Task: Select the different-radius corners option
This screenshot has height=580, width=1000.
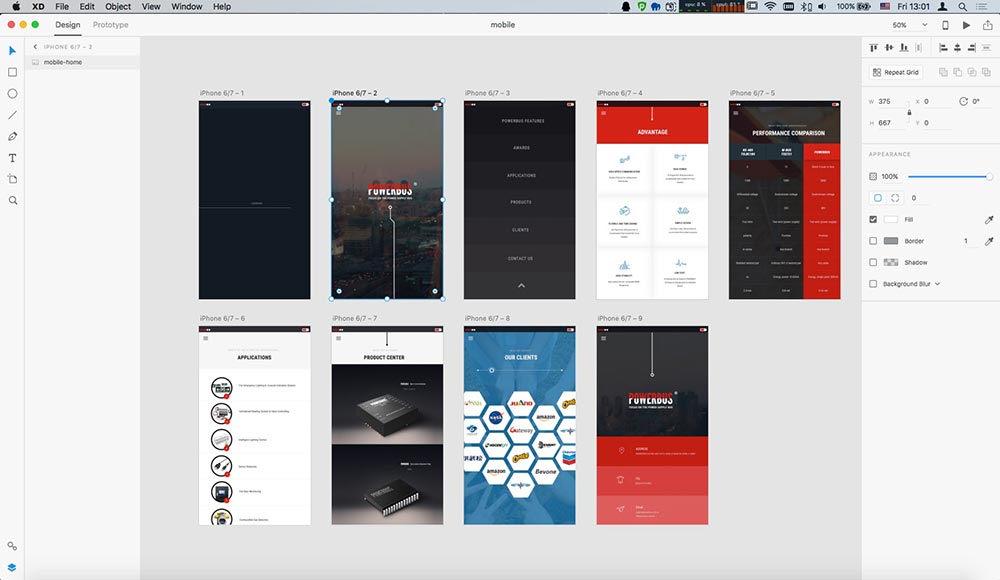Action: coord(895,198)
